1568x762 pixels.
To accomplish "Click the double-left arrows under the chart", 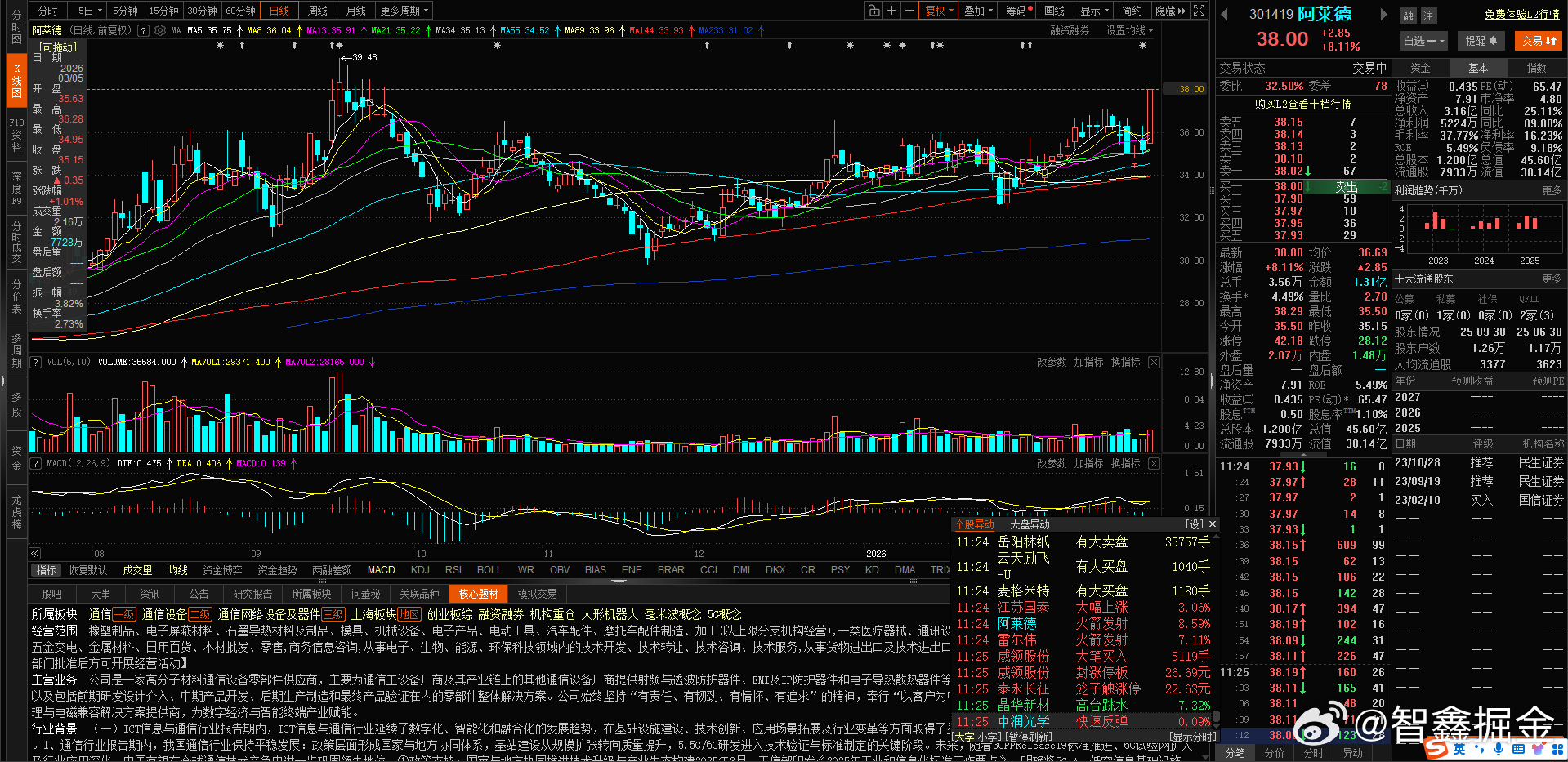I will coord(35,553).
